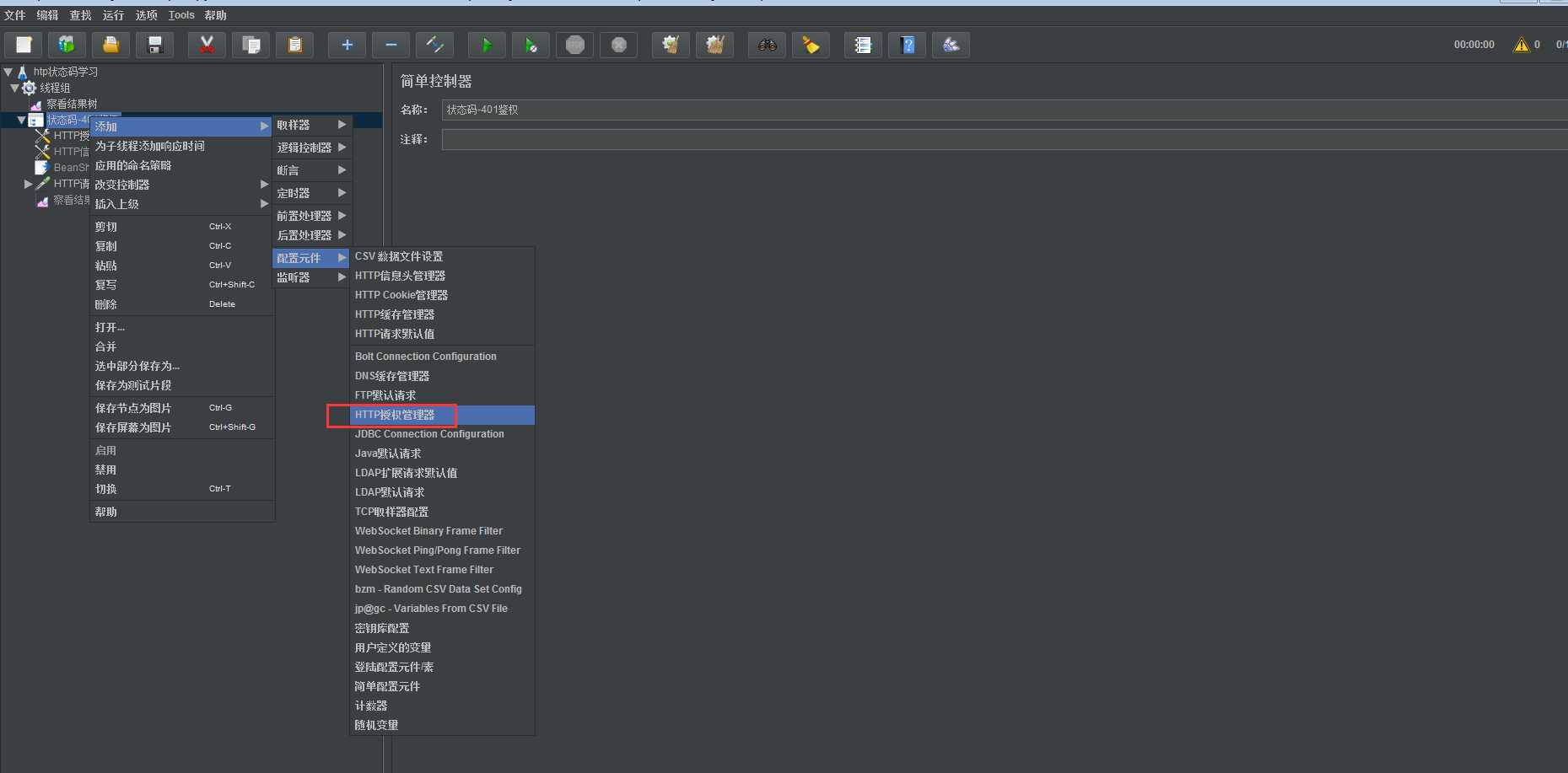Screen dimensions: 1568x773
Task: Open the 逻辑控制器 submenu
Action: pos(311,148)
